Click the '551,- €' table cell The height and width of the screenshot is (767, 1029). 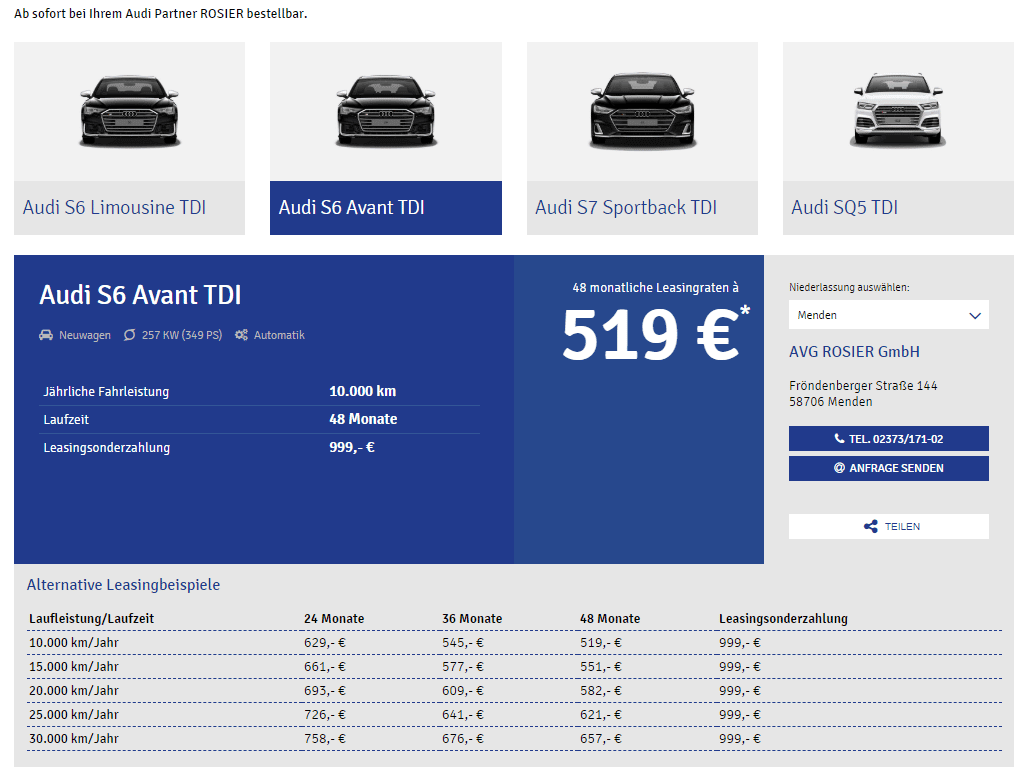(600, 666)
